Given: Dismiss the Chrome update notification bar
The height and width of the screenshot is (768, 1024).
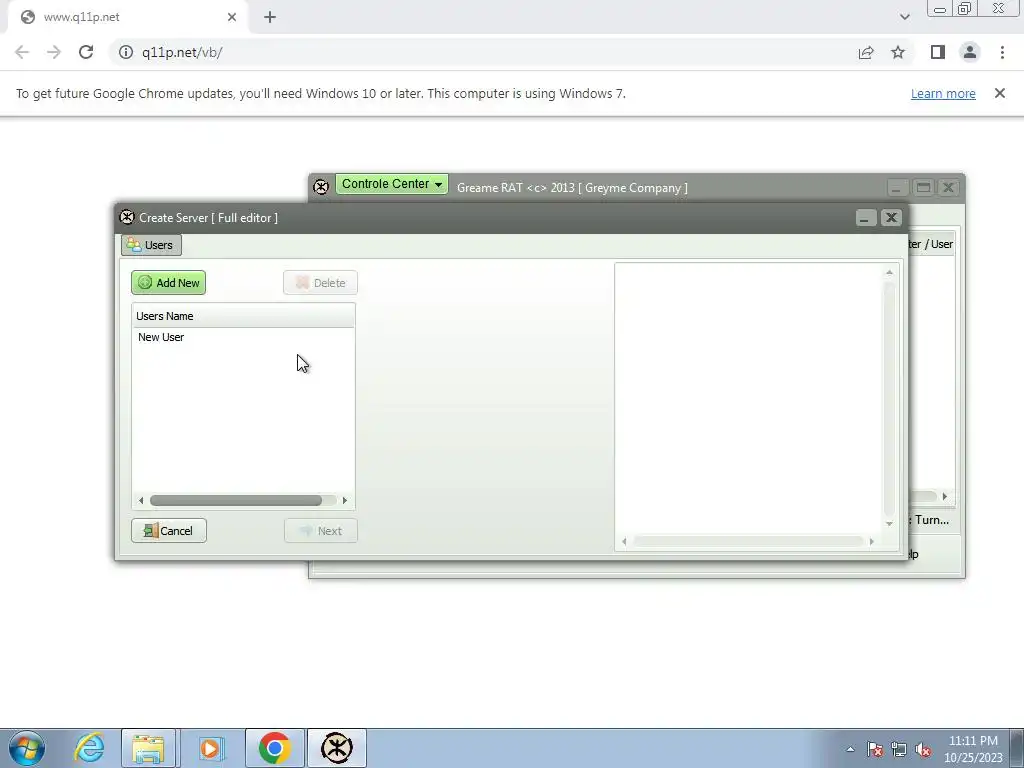Looking at the screenshot, I should point(999,93).
